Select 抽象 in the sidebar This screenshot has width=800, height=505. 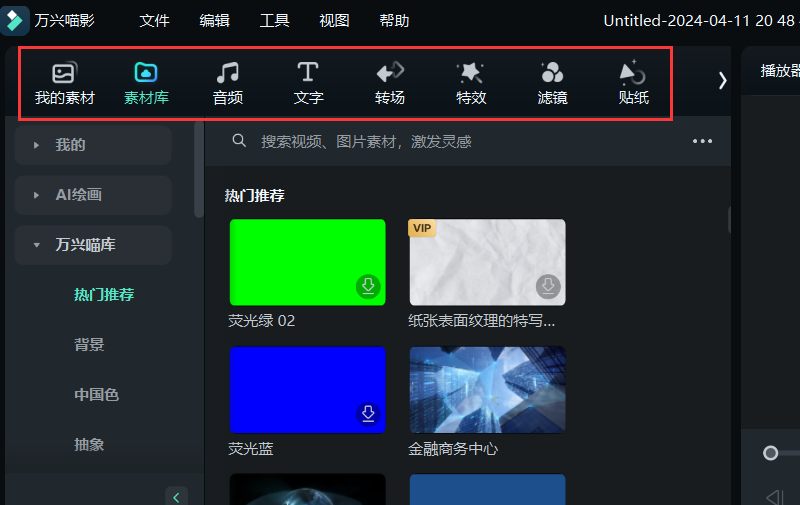pos(89,444)
